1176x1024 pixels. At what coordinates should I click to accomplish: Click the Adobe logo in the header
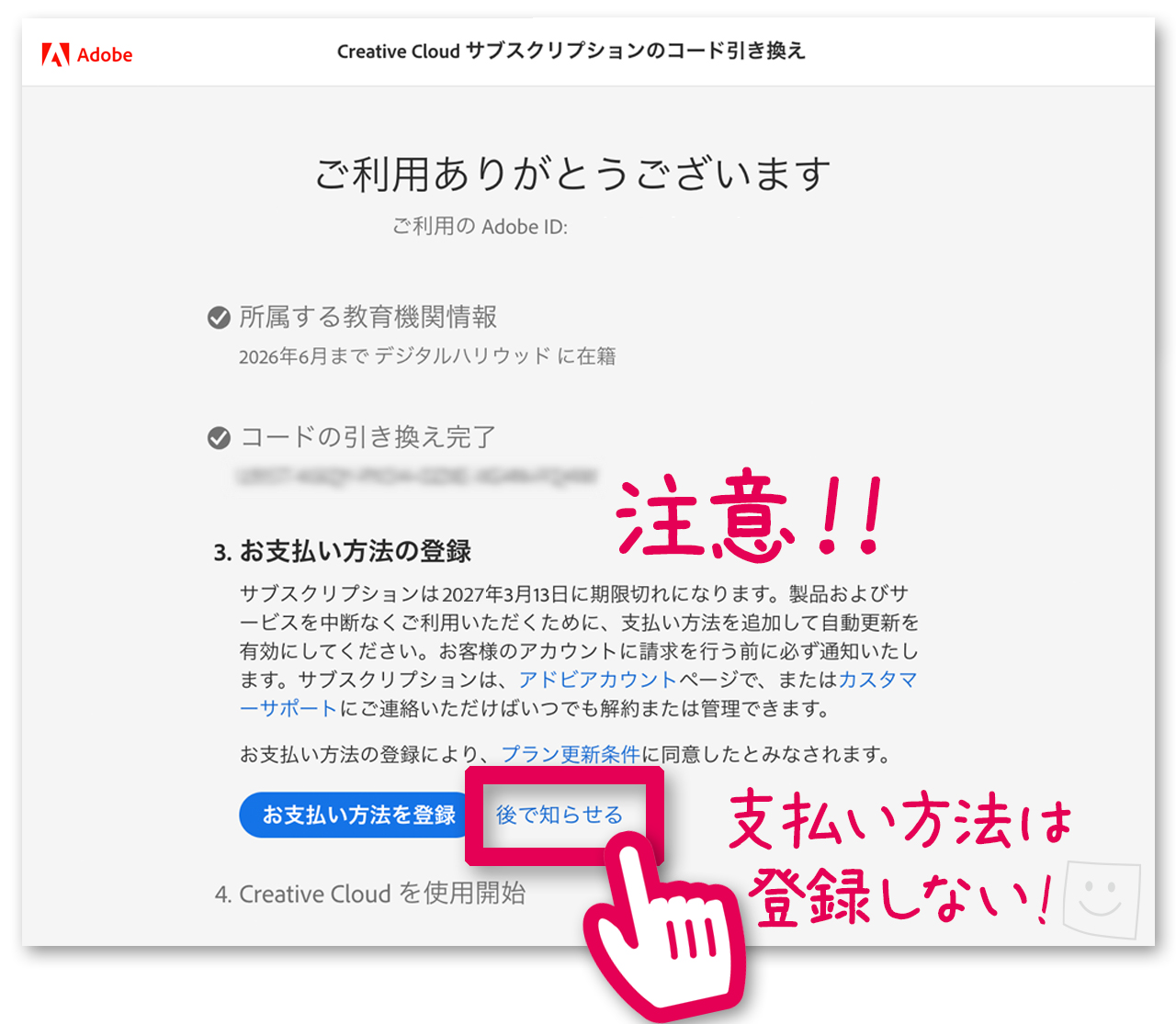(x=87, y=54)
